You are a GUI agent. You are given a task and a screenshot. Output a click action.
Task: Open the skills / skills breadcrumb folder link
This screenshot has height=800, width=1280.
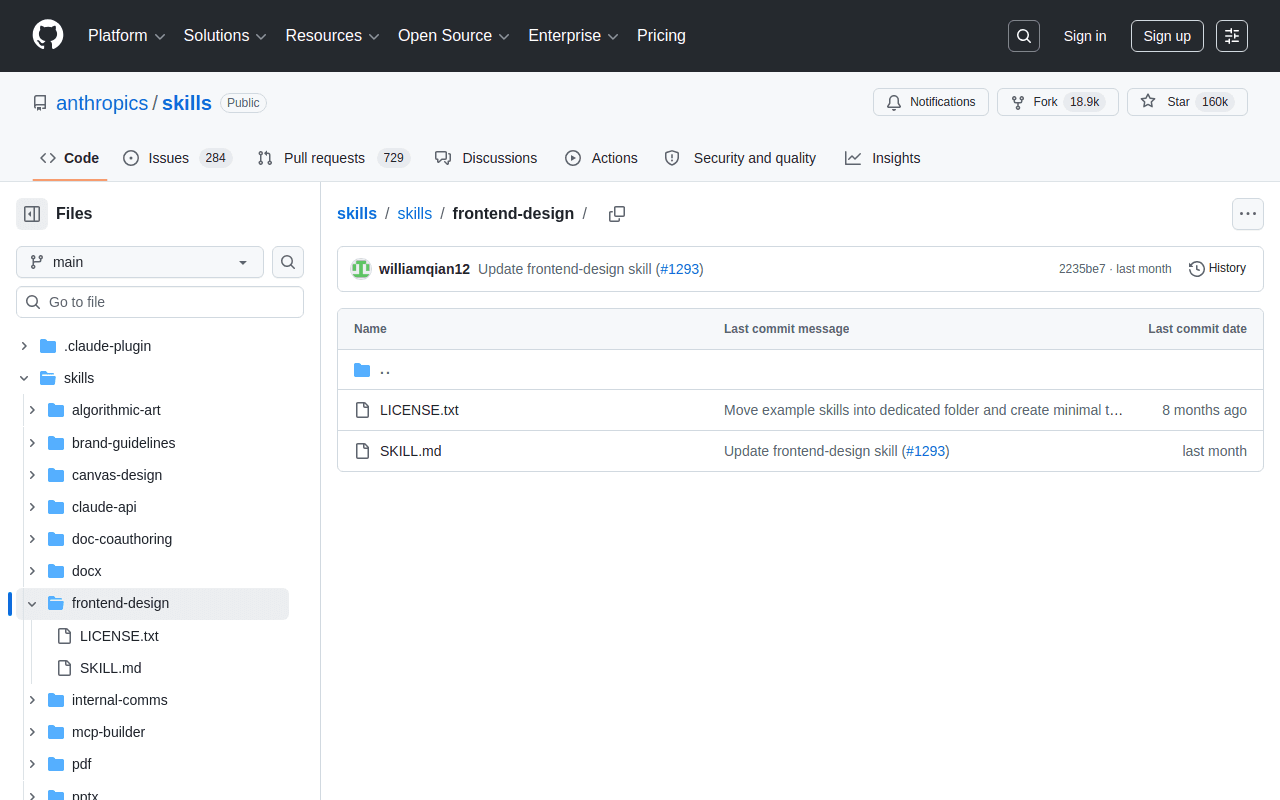pos(415,214)
